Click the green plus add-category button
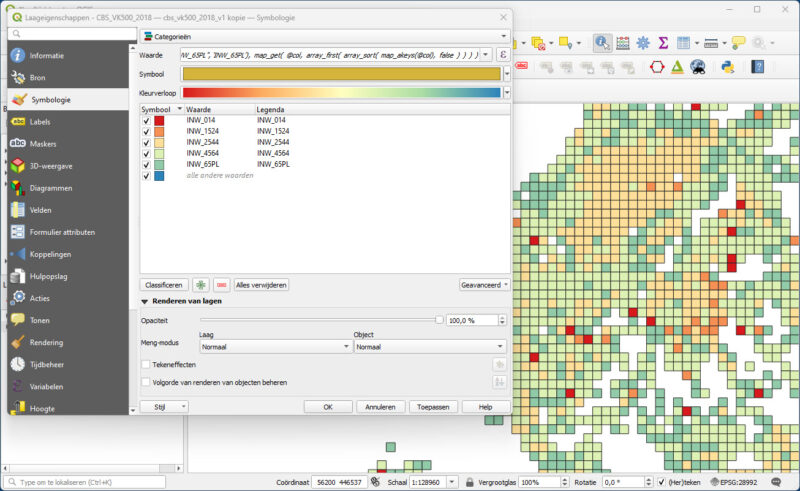Image resolution: width=800 pixels, height=491 pixels. click(x=201, y=285)
